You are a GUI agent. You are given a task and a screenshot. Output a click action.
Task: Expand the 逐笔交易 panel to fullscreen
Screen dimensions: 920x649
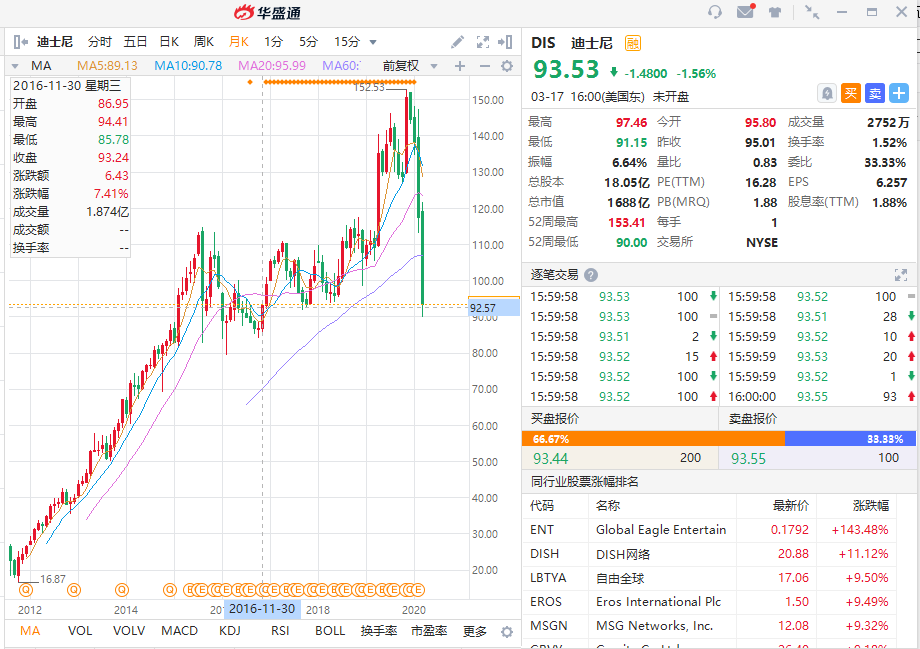tap(901, 275)
